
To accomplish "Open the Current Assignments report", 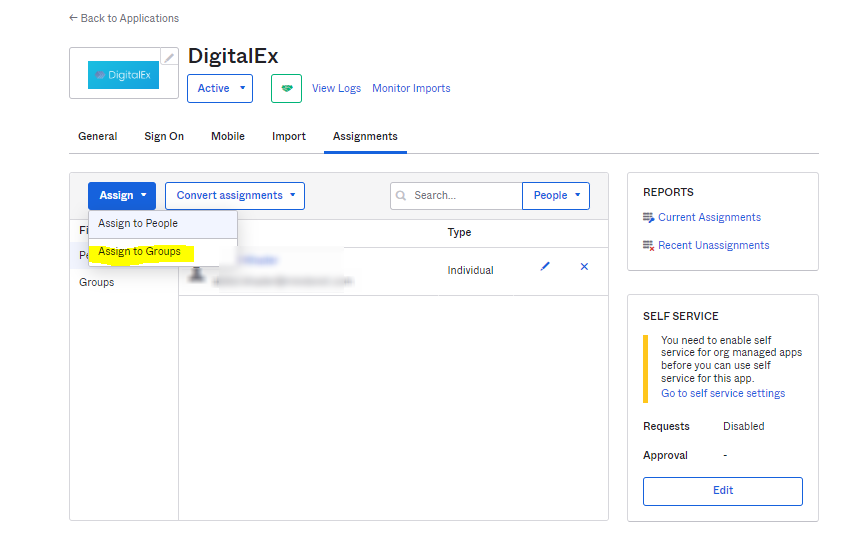I will pos(709,217).
